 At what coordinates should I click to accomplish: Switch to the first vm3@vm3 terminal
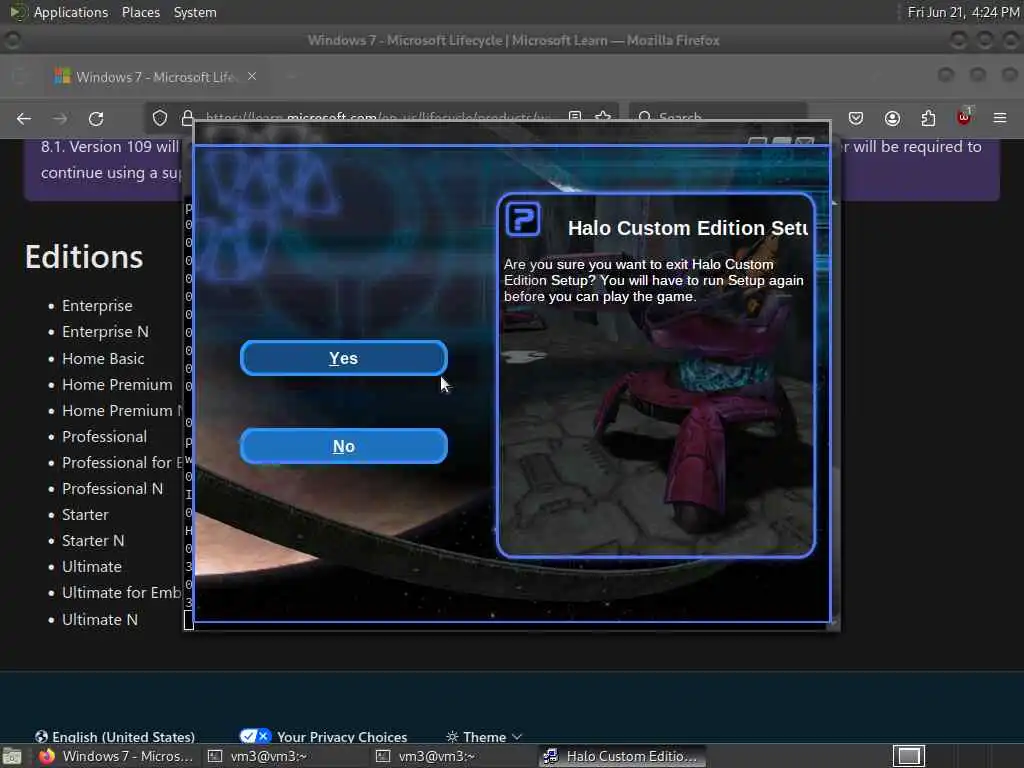pyautogui.click(x=282, y=756)
